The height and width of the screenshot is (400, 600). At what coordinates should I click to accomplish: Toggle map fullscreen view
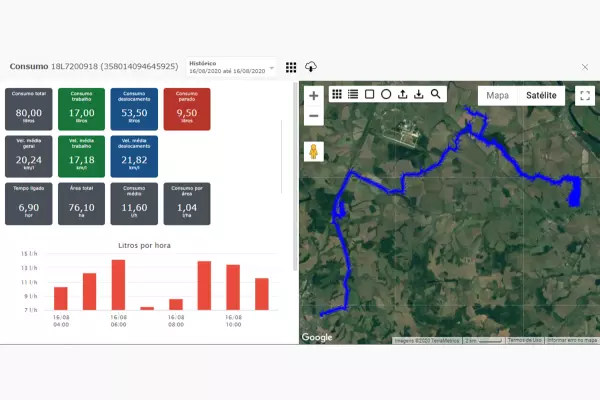click(x=586, y=96)
